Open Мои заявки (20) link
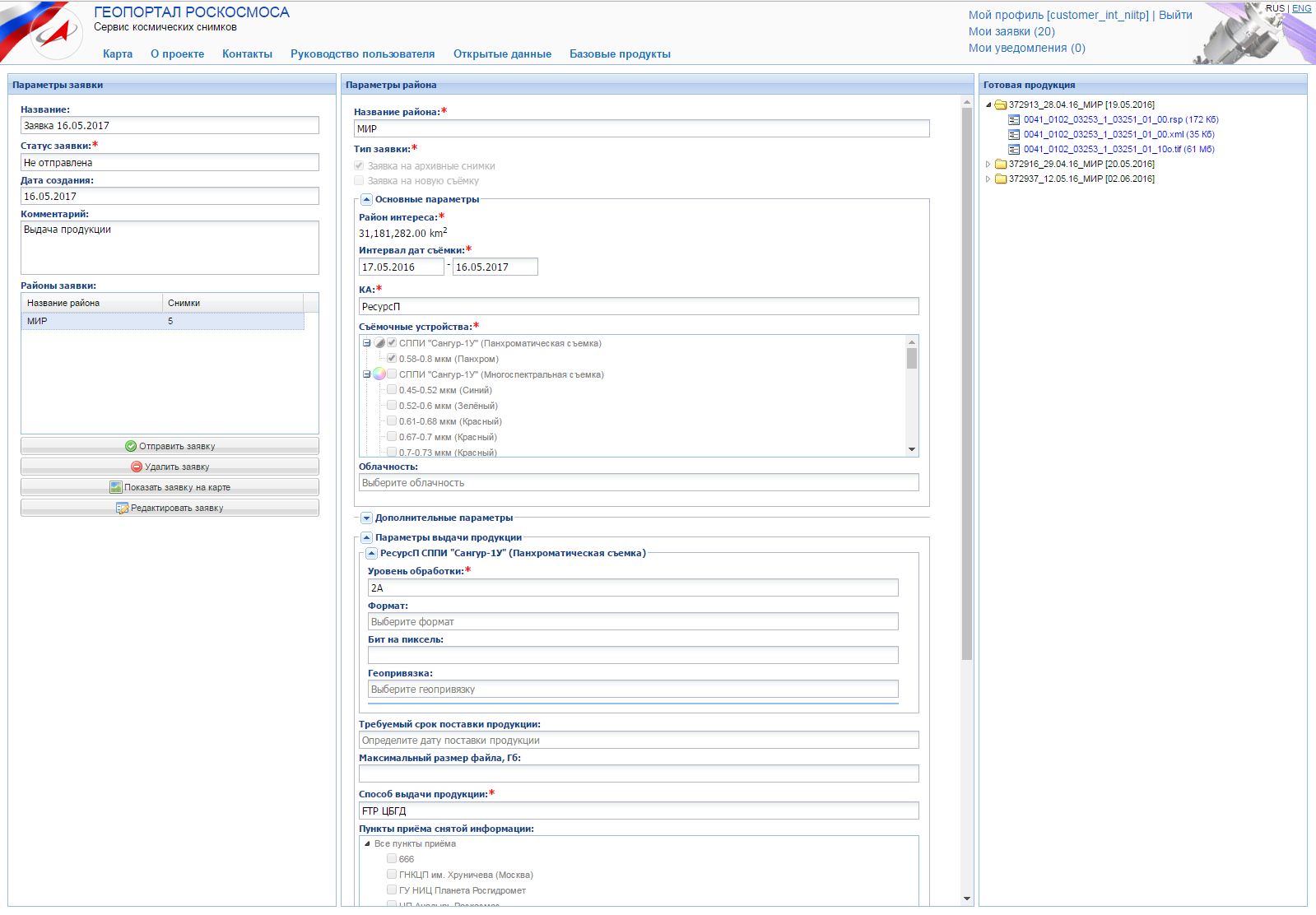 coord(1011,32)
